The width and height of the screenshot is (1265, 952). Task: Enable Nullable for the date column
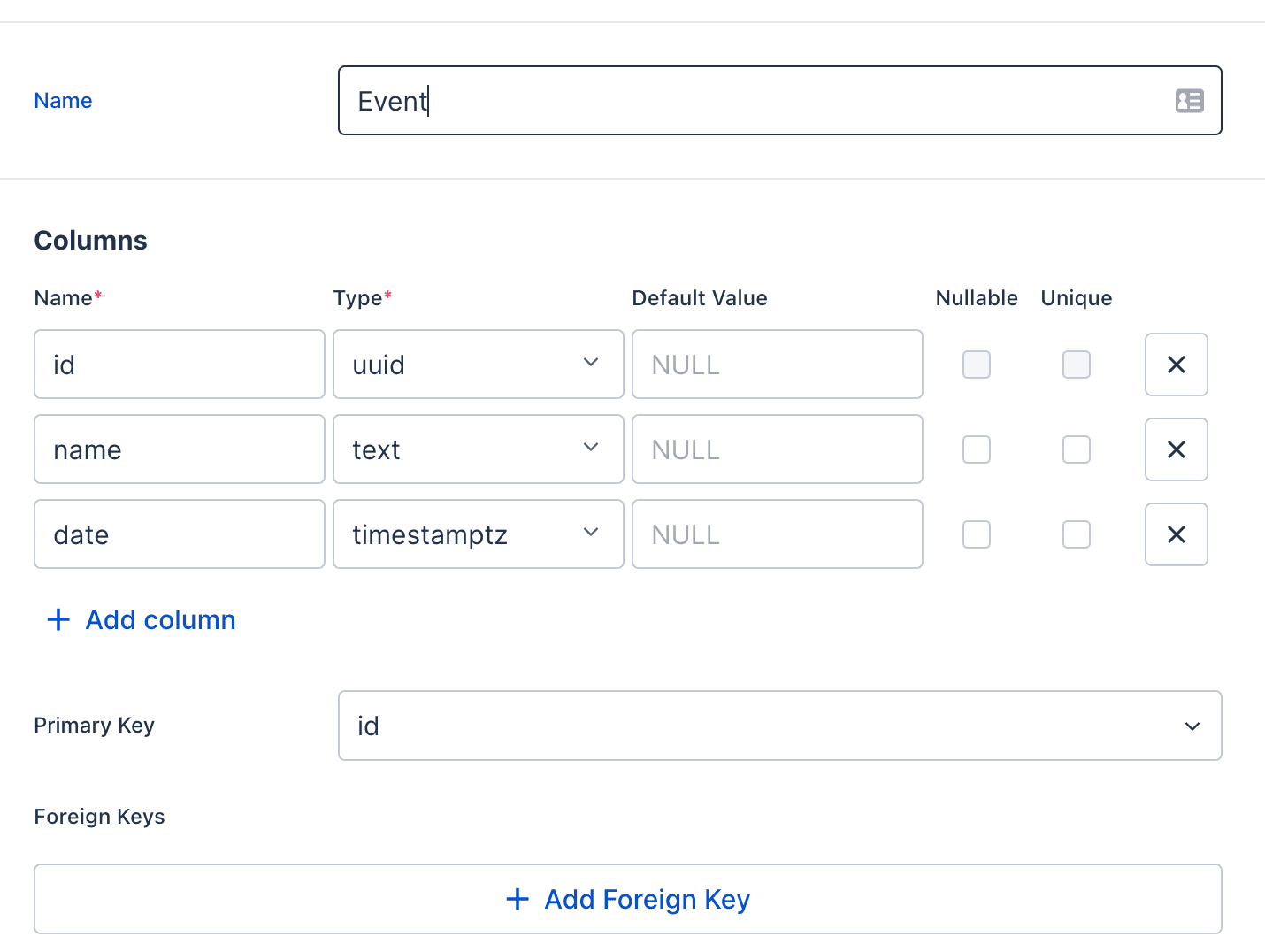[x=976, y=534]
